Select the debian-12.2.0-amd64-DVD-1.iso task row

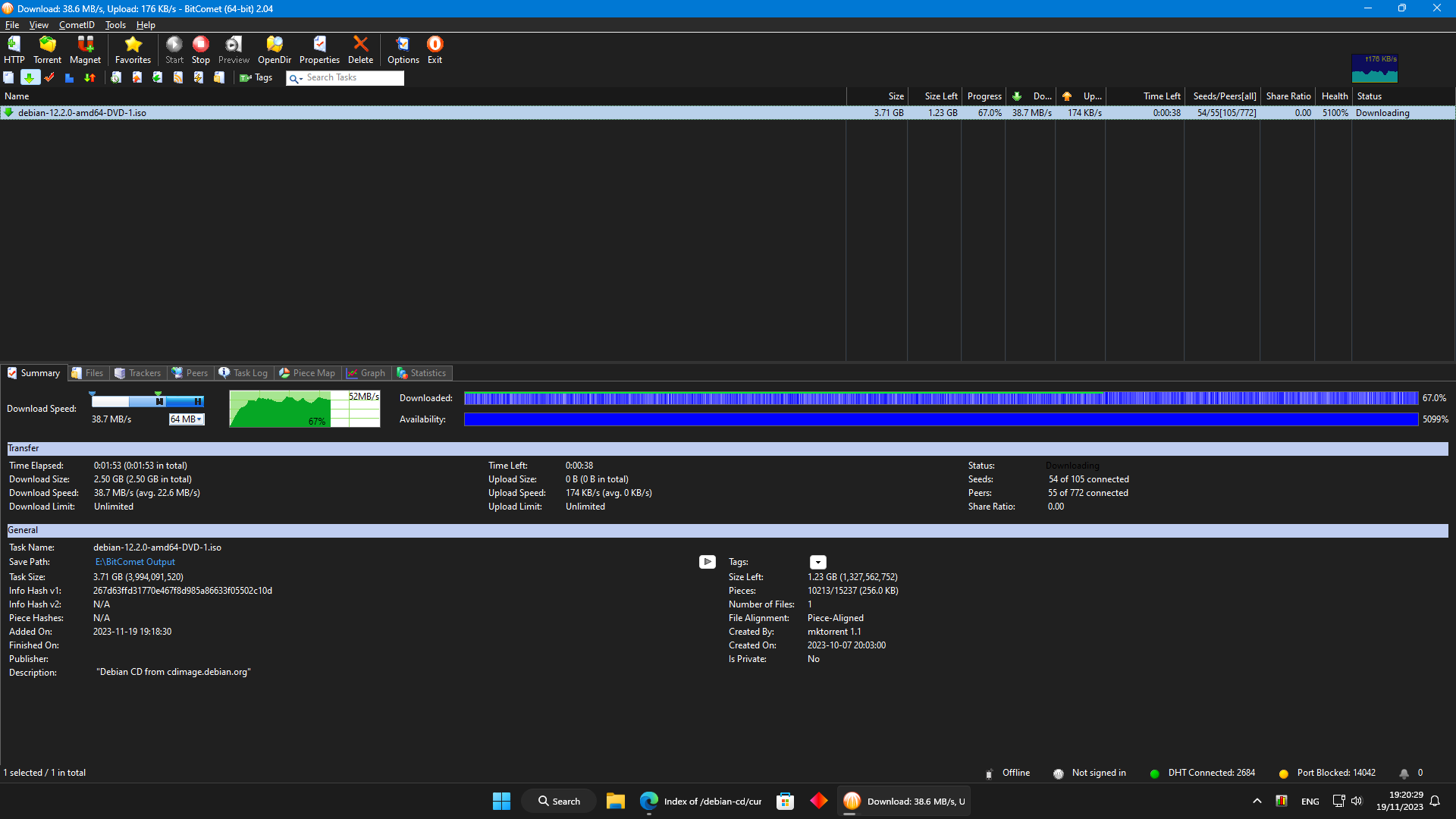[x=727, y=113]
